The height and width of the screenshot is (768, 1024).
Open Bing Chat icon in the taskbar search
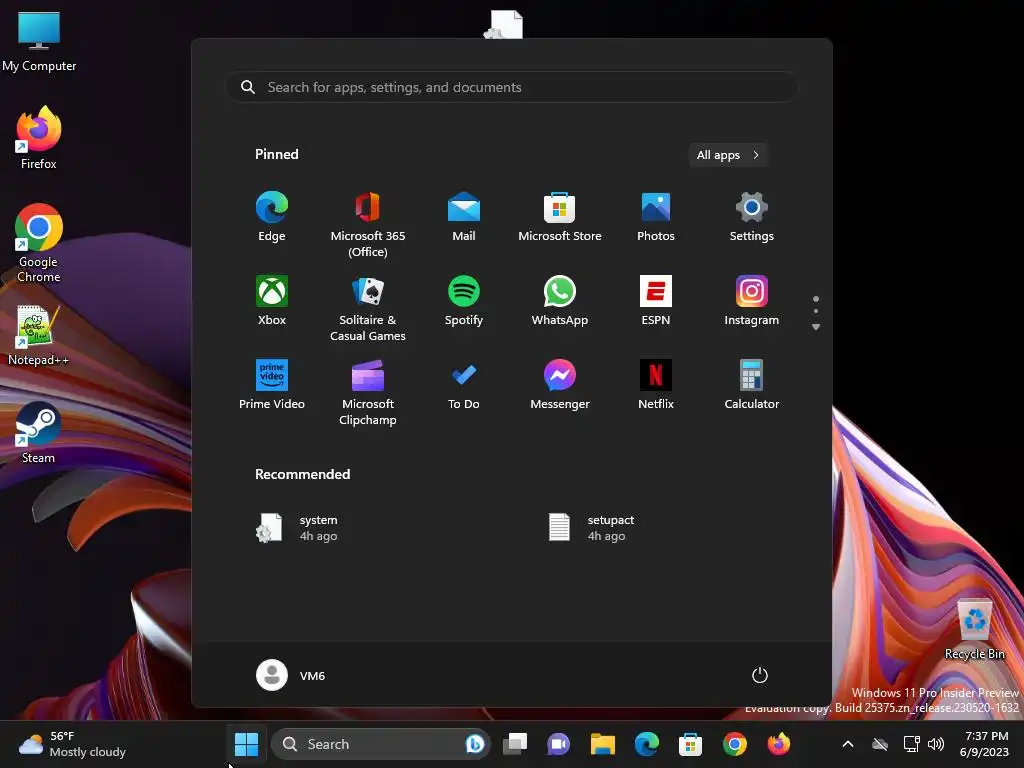pyautogui.click(x=474, y=744)
